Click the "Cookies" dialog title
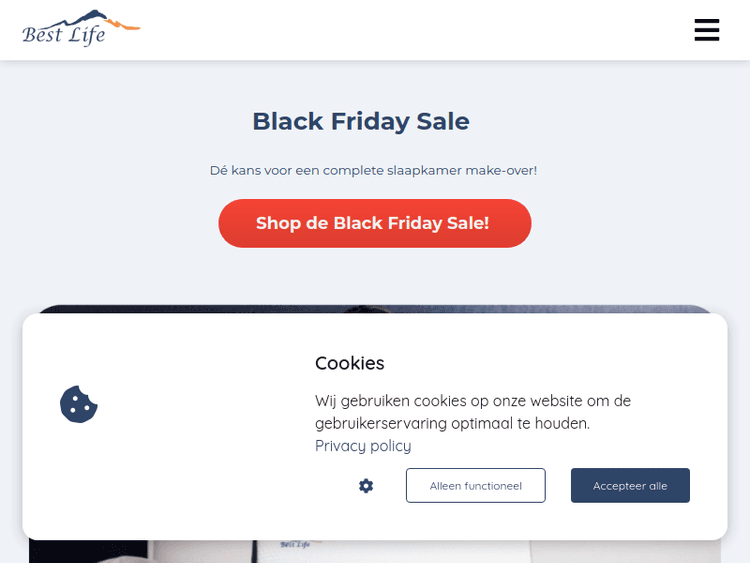This screenshot has height=563, width=750. pyautogui.click(x=350, y=363)
